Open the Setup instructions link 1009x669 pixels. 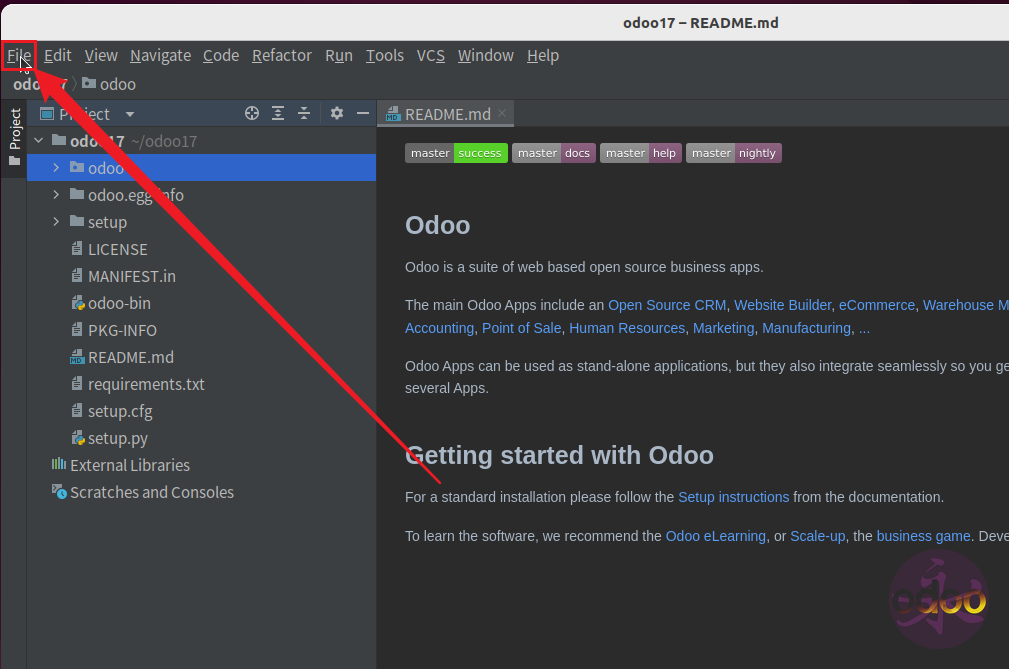tap(734, 497)
